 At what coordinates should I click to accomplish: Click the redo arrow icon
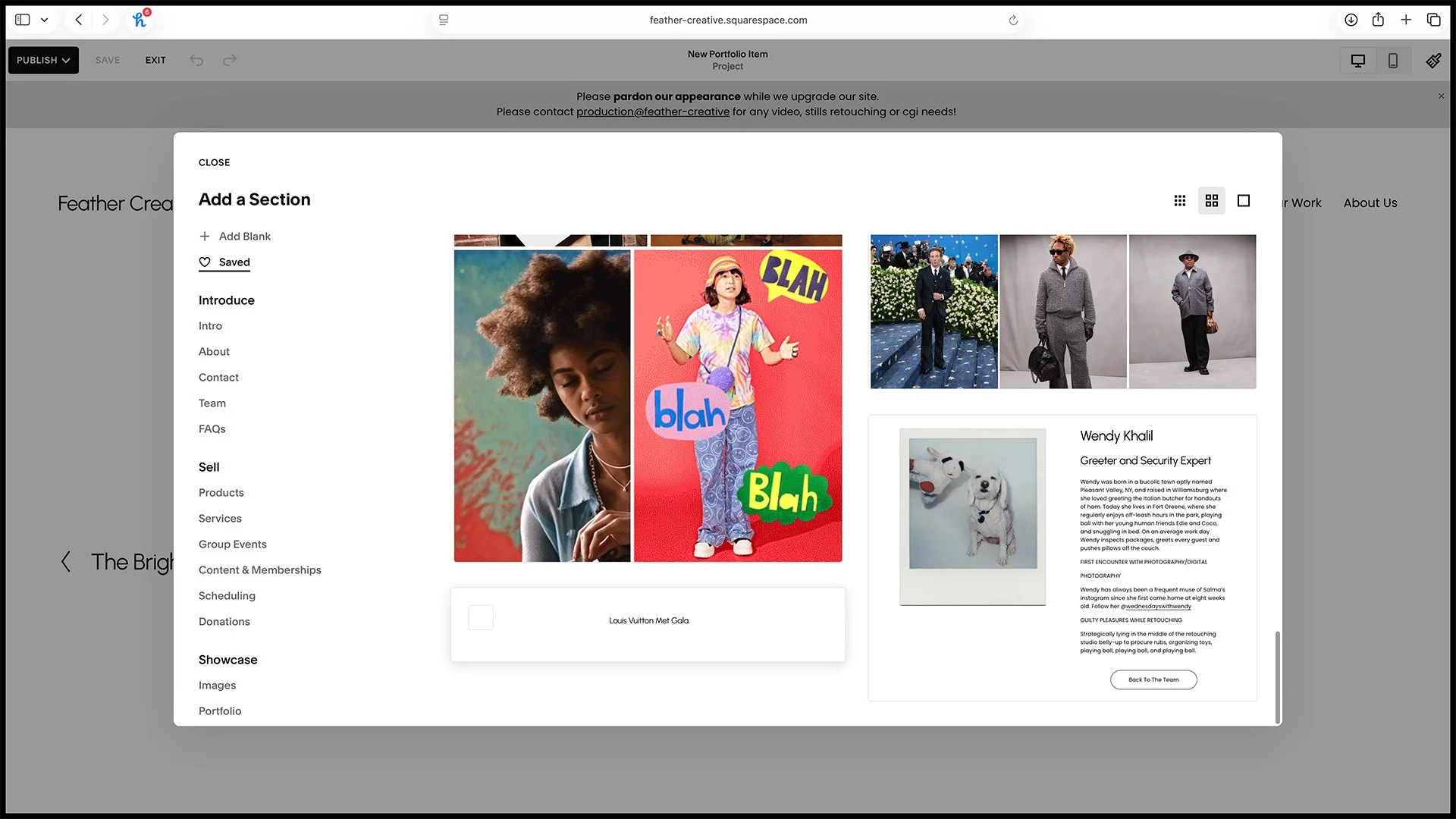229,60
